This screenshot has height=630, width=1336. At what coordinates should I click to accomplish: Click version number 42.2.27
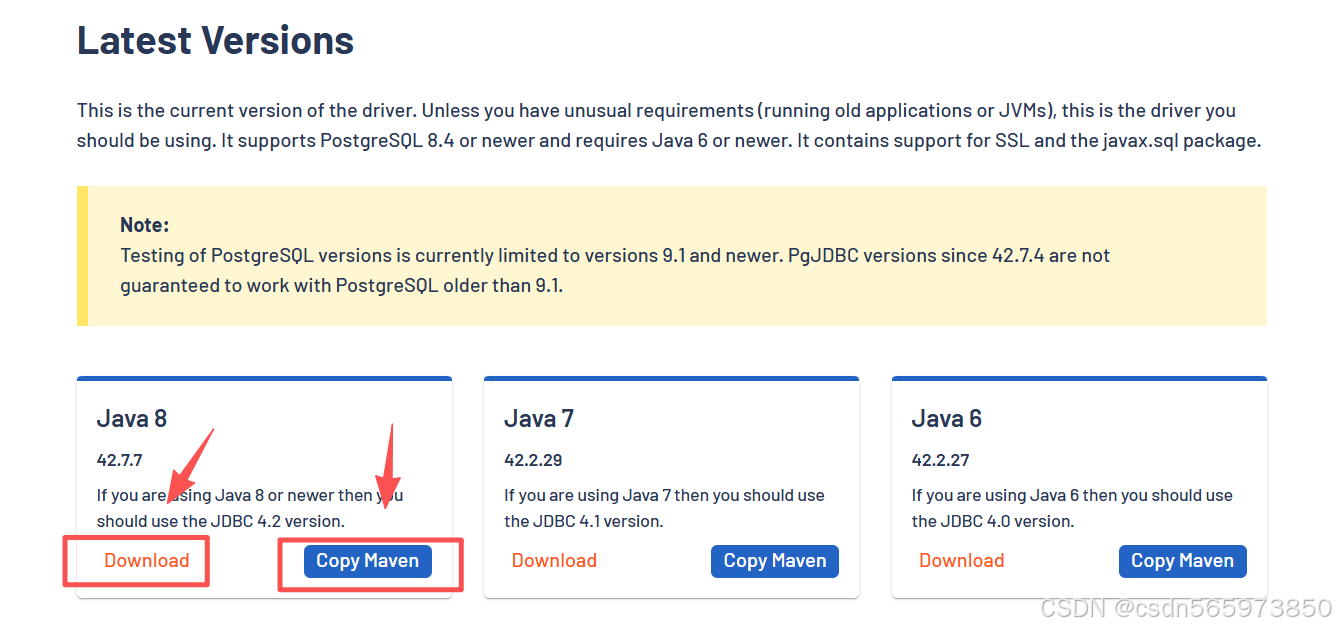click(941, 460)
